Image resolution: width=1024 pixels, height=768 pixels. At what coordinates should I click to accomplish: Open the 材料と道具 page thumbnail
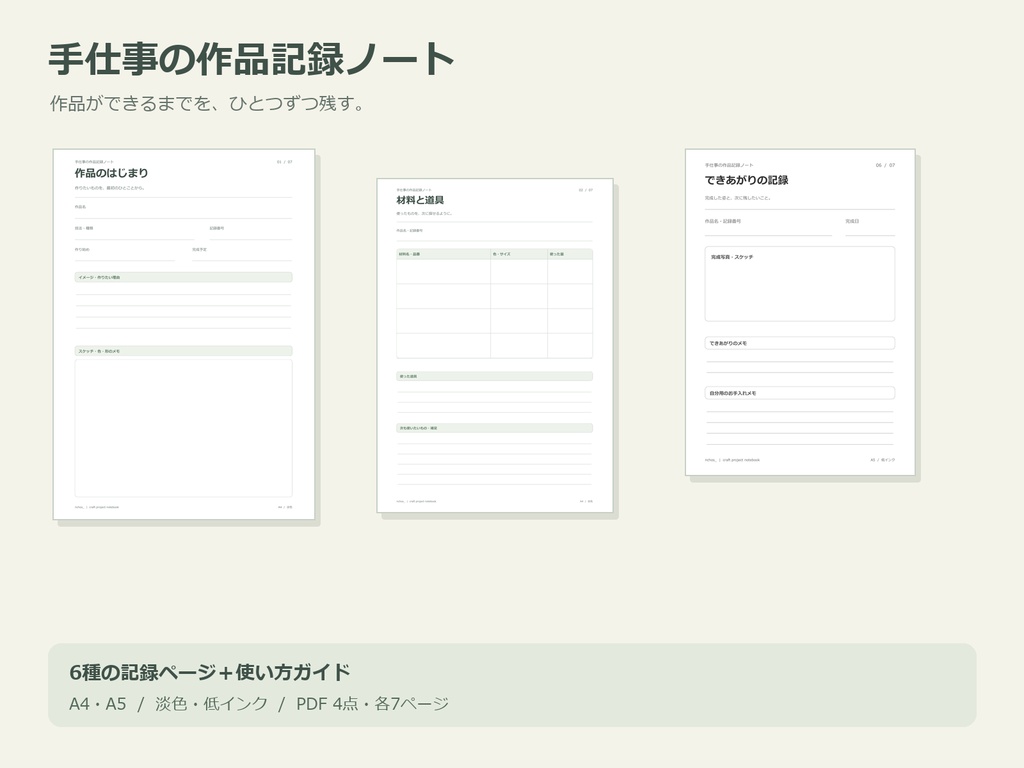pyautogui.click(x=495, y=345)
